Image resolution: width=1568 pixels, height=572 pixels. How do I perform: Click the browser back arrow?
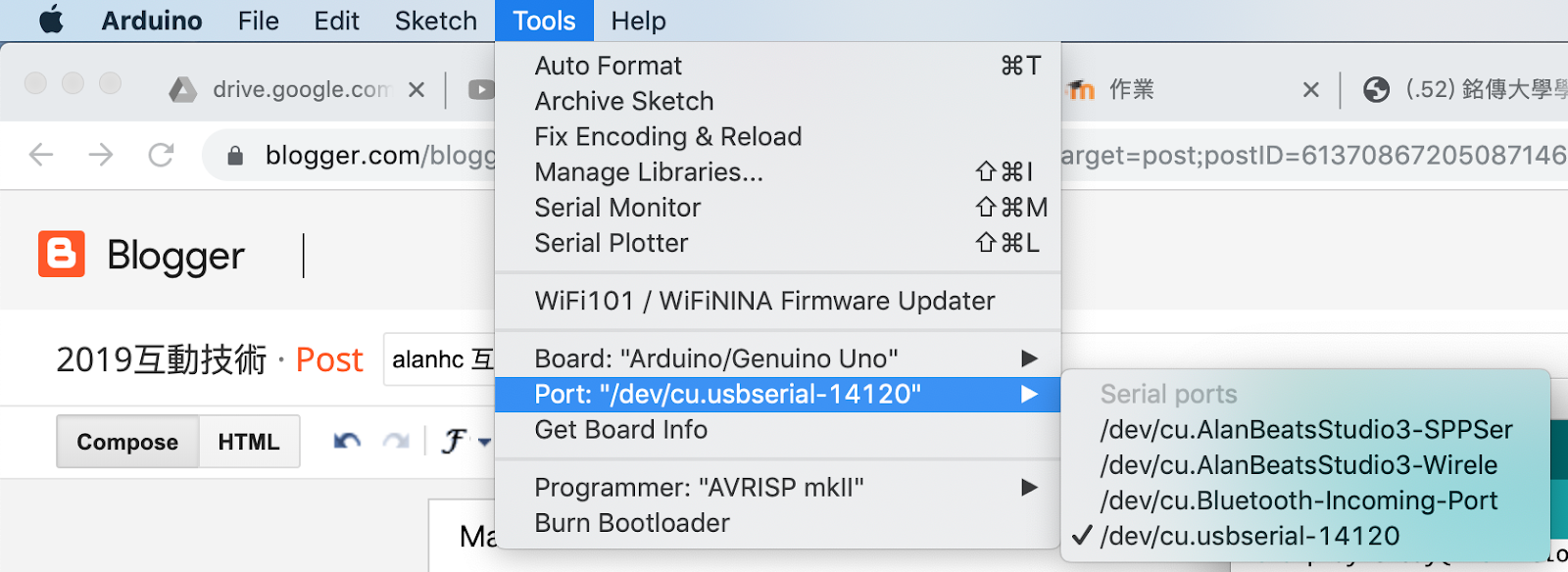point(41,155)
